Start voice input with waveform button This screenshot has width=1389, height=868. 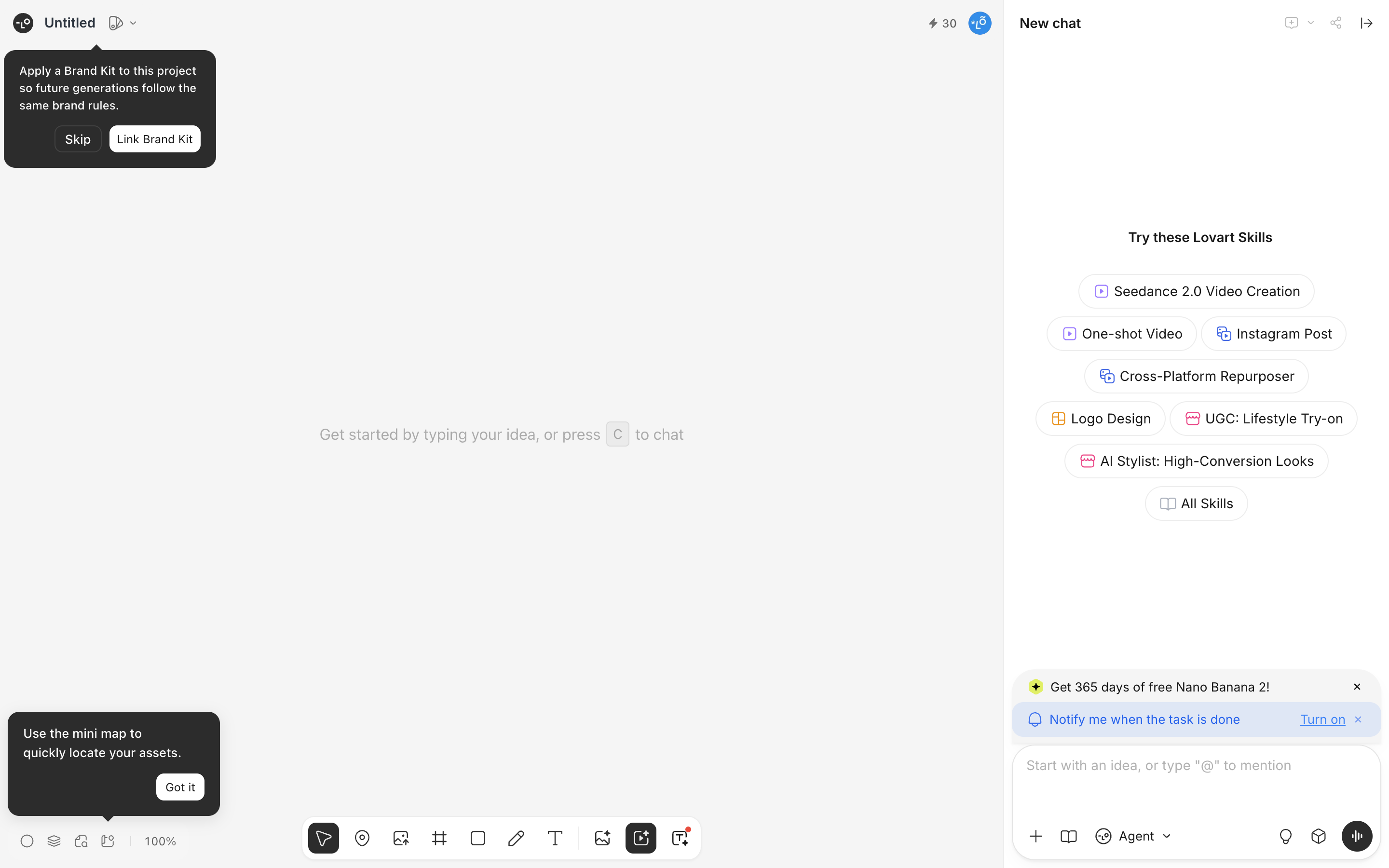tap(1357, 836)
